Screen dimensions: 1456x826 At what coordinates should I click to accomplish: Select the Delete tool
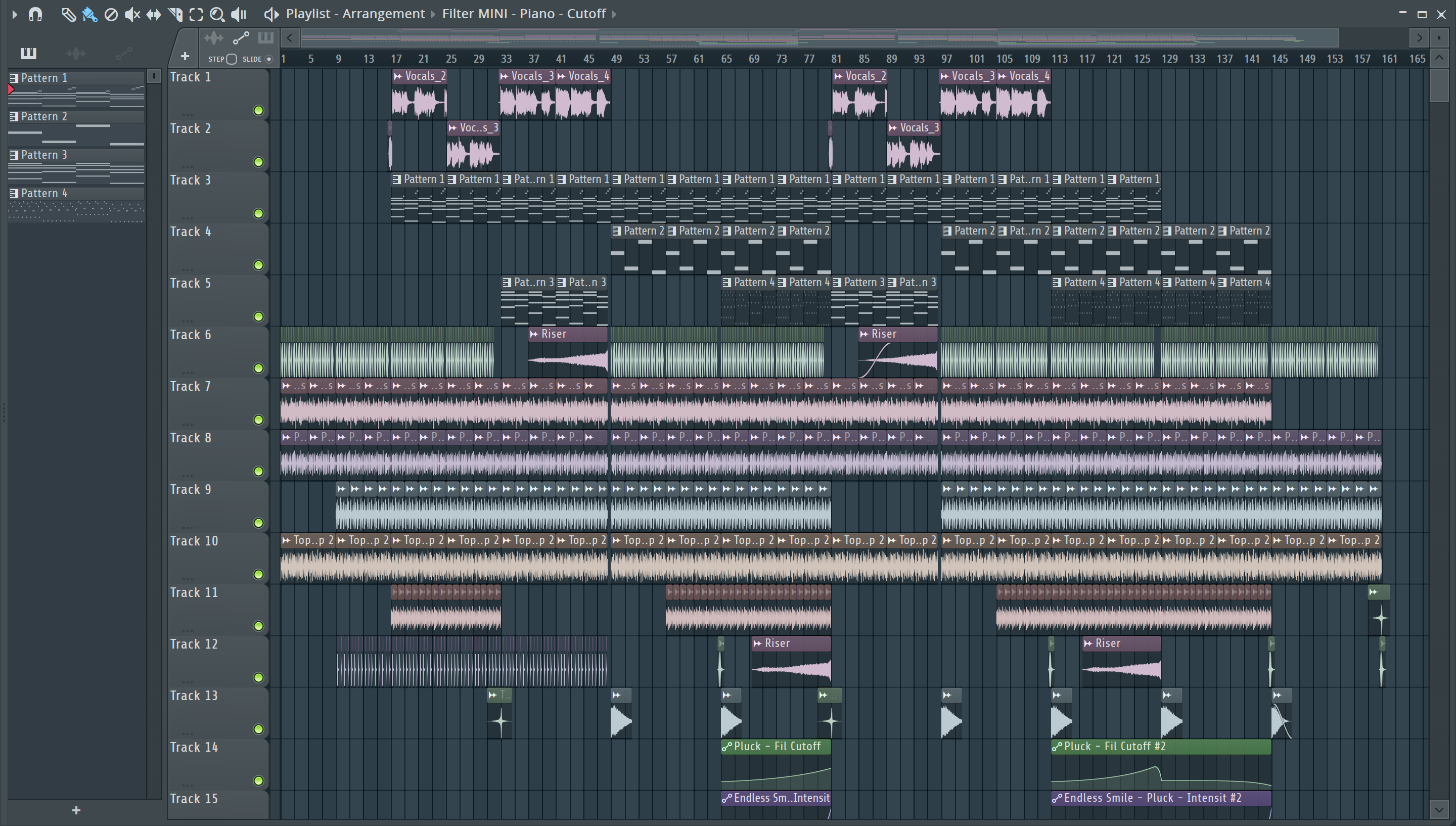(111, 14)
